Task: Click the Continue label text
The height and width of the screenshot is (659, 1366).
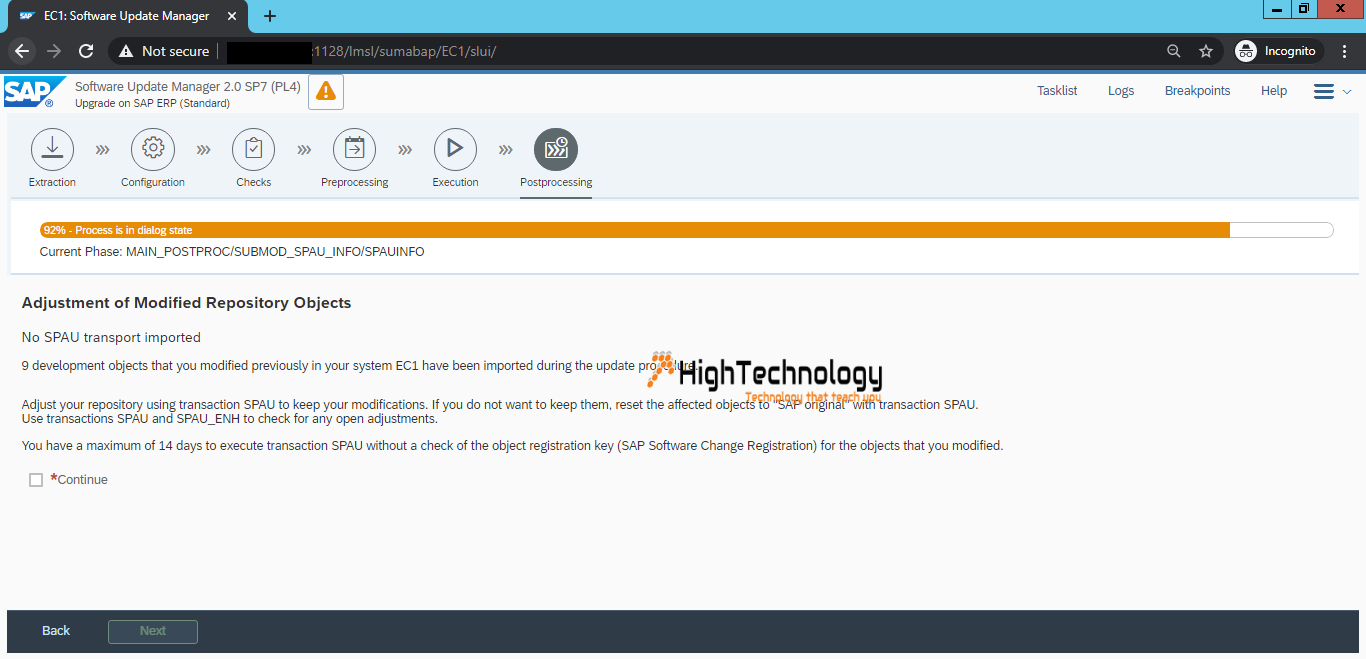Action: (82, 480)
